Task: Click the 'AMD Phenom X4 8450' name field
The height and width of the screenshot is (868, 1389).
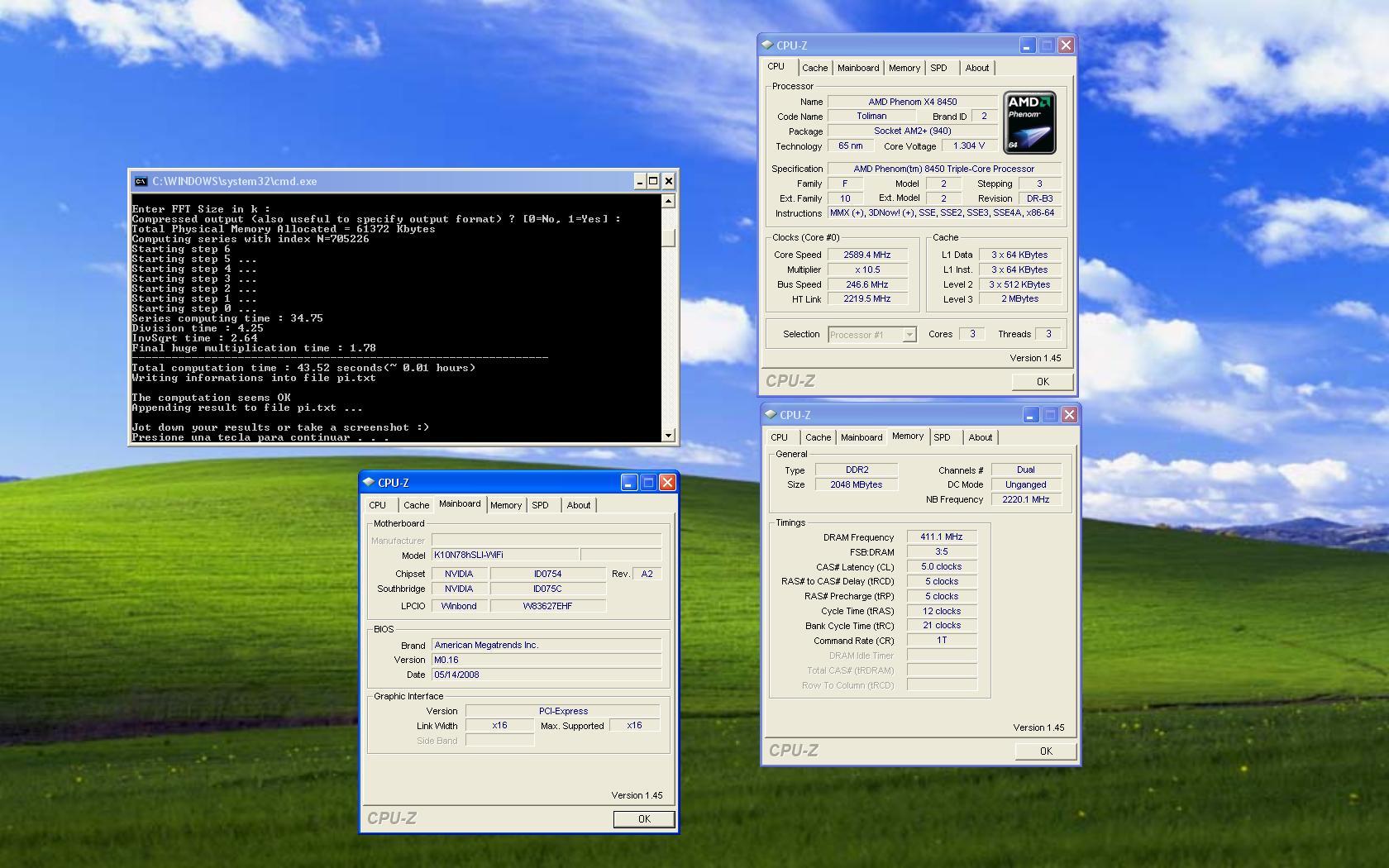Action: click(x=913, y=102)
